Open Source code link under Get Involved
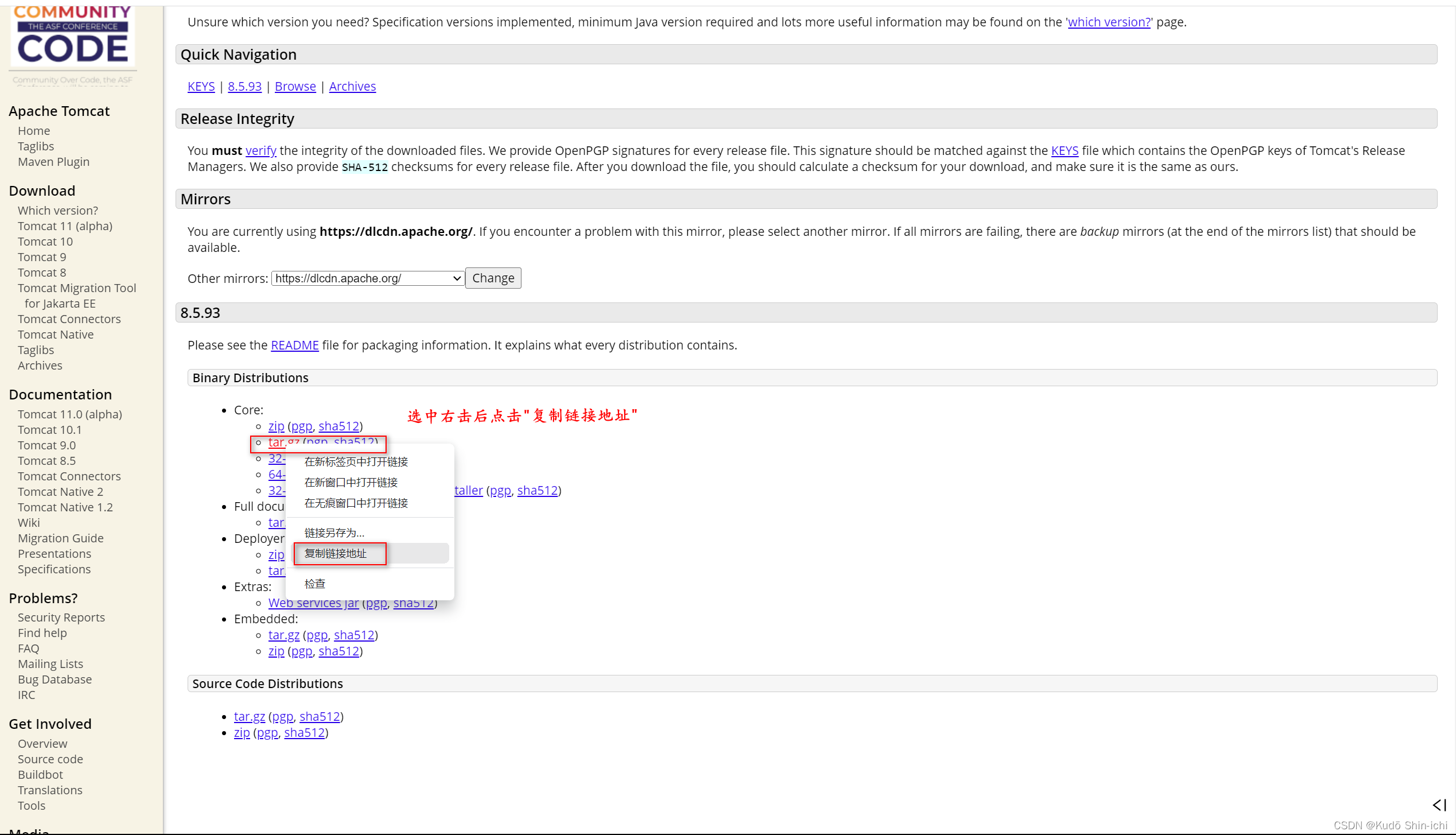The height and width of the screenshot is (835, 1456). click(x=50, y=759)
